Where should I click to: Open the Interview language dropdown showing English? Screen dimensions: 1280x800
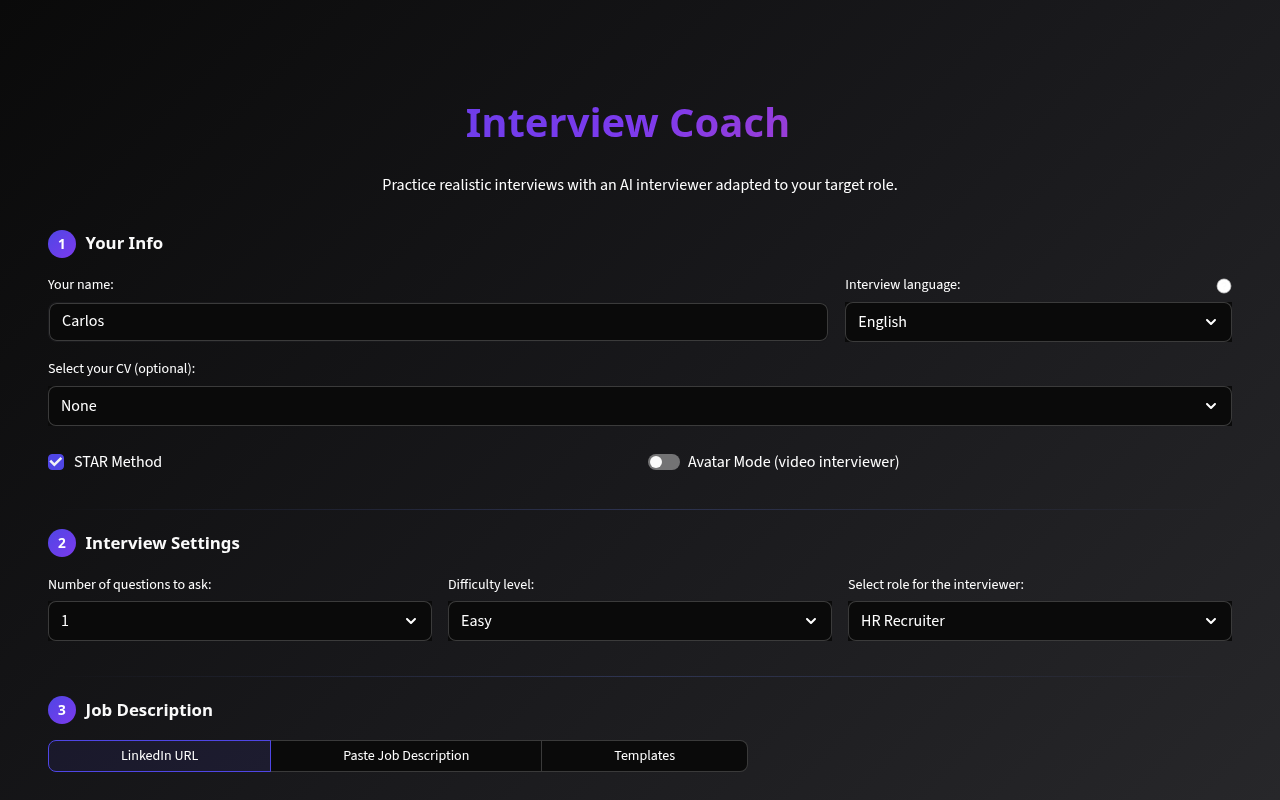[x=1038, y=322]
